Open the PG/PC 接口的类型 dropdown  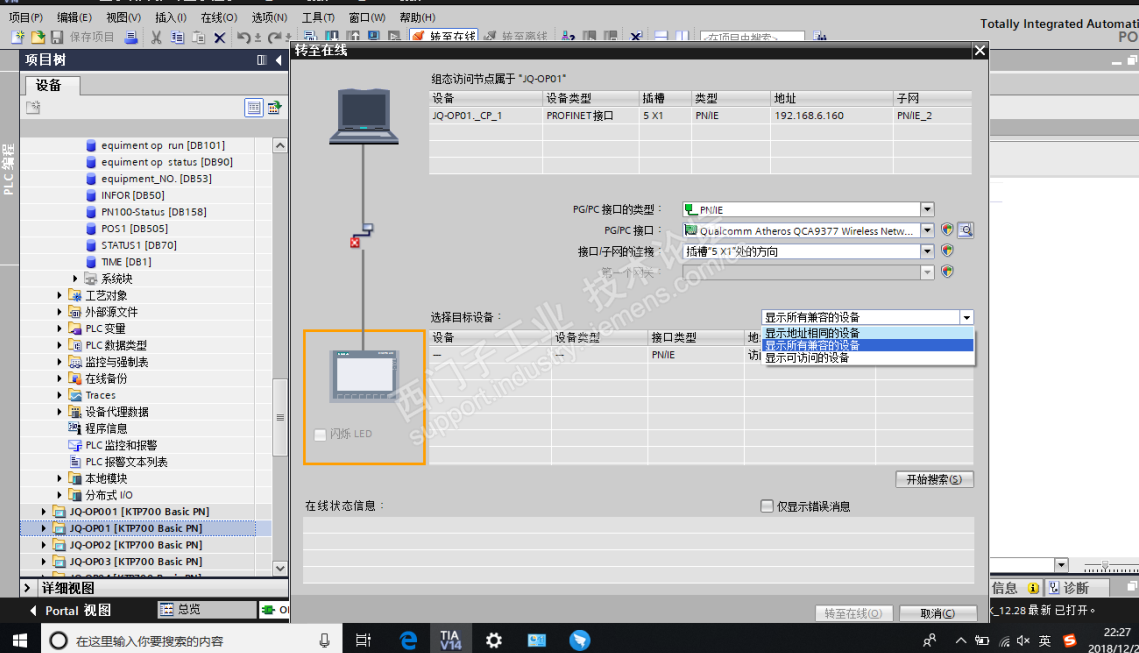point(927,209)
